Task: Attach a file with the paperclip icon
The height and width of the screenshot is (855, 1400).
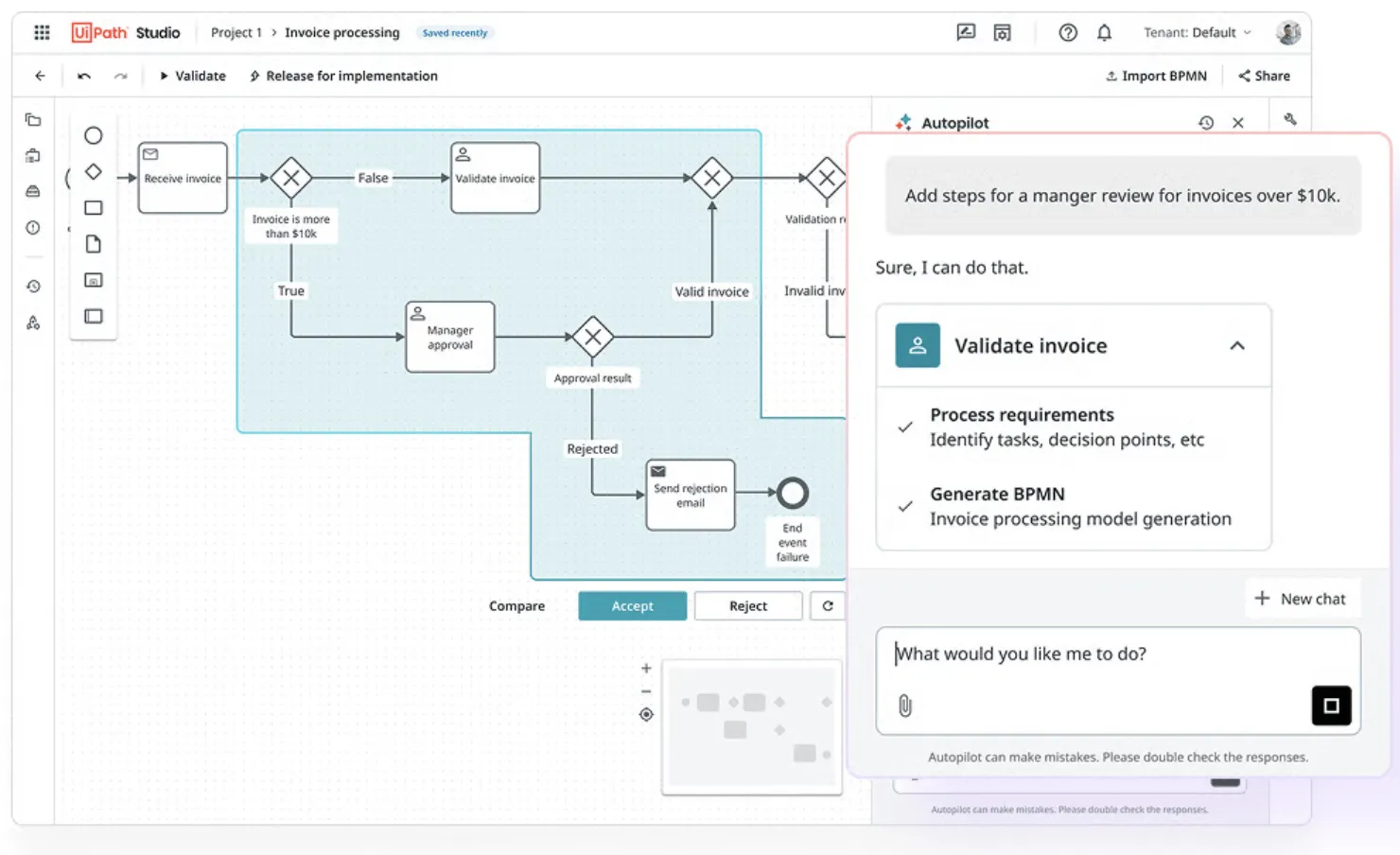Action: coord(905,706)
